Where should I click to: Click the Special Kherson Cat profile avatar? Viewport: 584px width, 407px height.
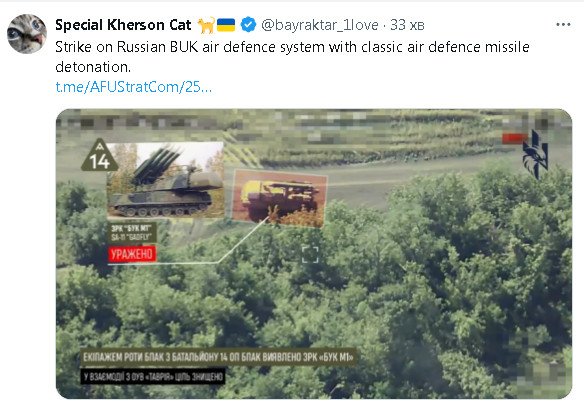click(27, 34)
